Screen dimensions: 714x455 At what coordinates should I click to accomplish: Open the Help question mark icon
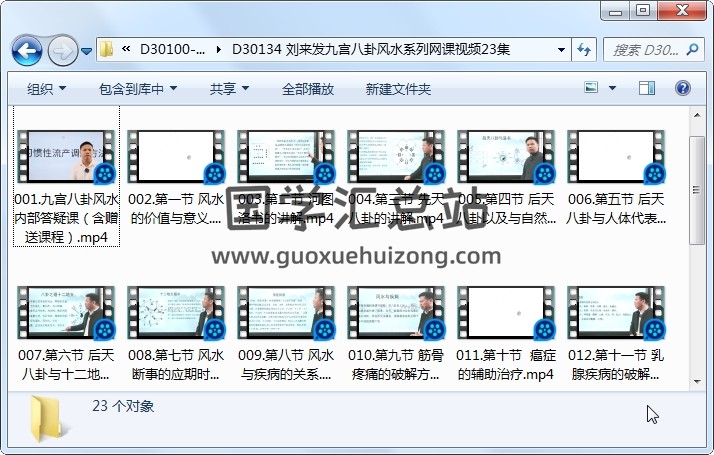683,88
